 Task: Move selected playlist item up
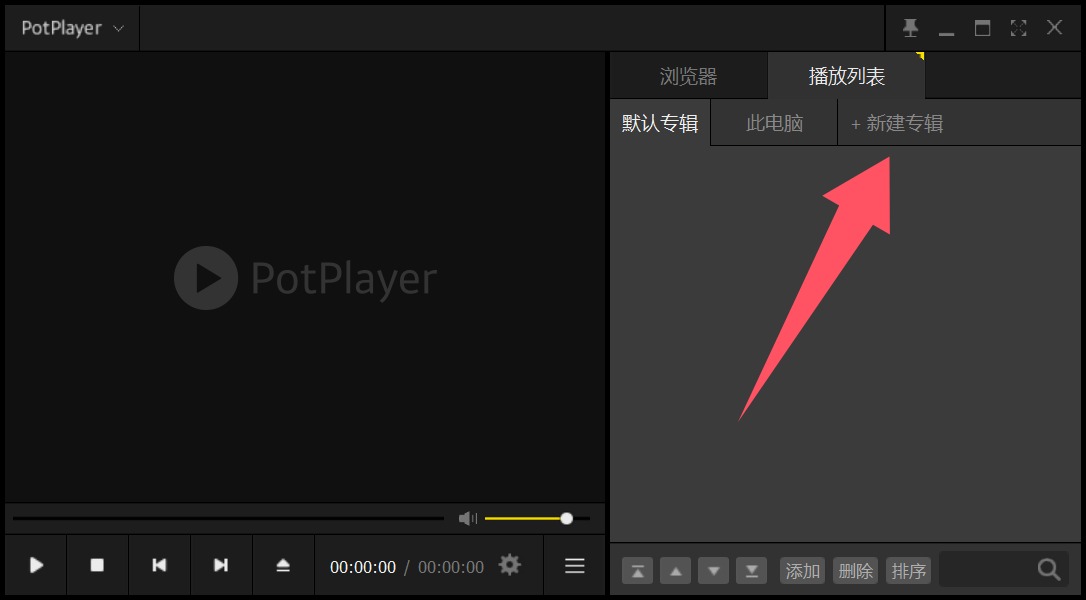(x=675, y=571)
